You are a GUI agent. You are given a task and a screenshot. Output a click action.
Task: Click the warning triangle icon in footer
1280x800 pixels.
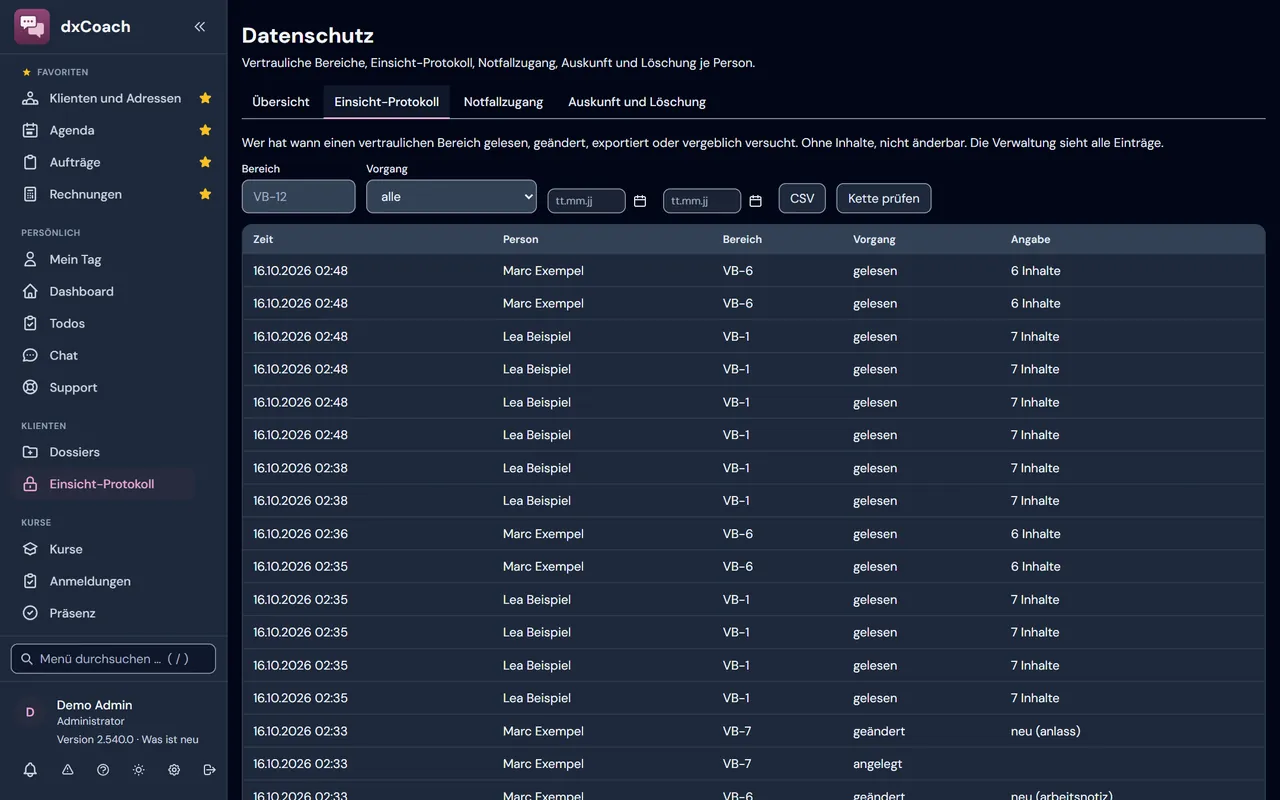(68, 770)
